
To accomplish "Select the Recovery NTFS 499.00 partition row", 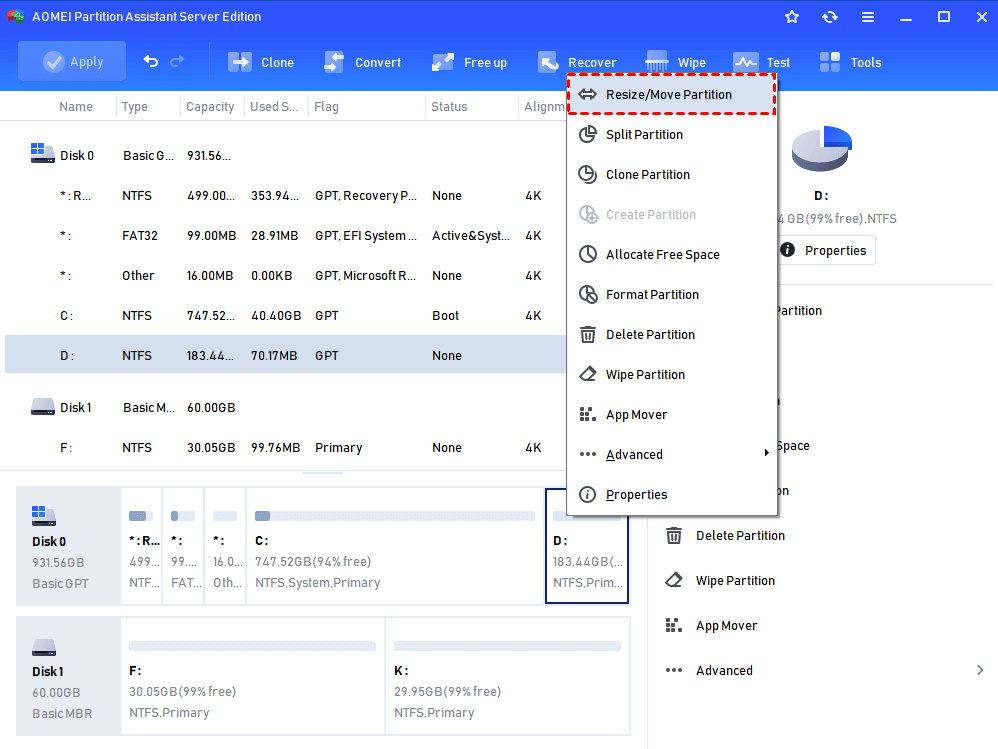I will tap(285, 195).
